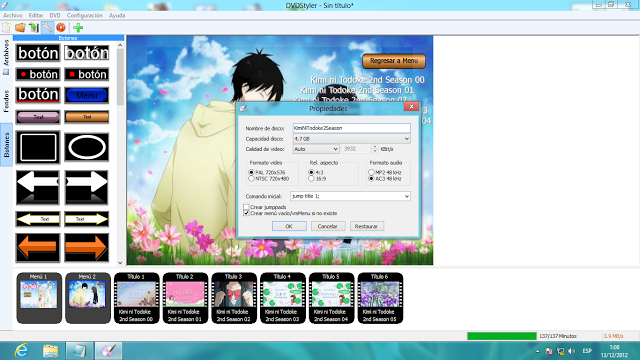Viewport: 640px width, 360px height.
Task: Click the green plus Add file icon
Action: coord(78,27)
